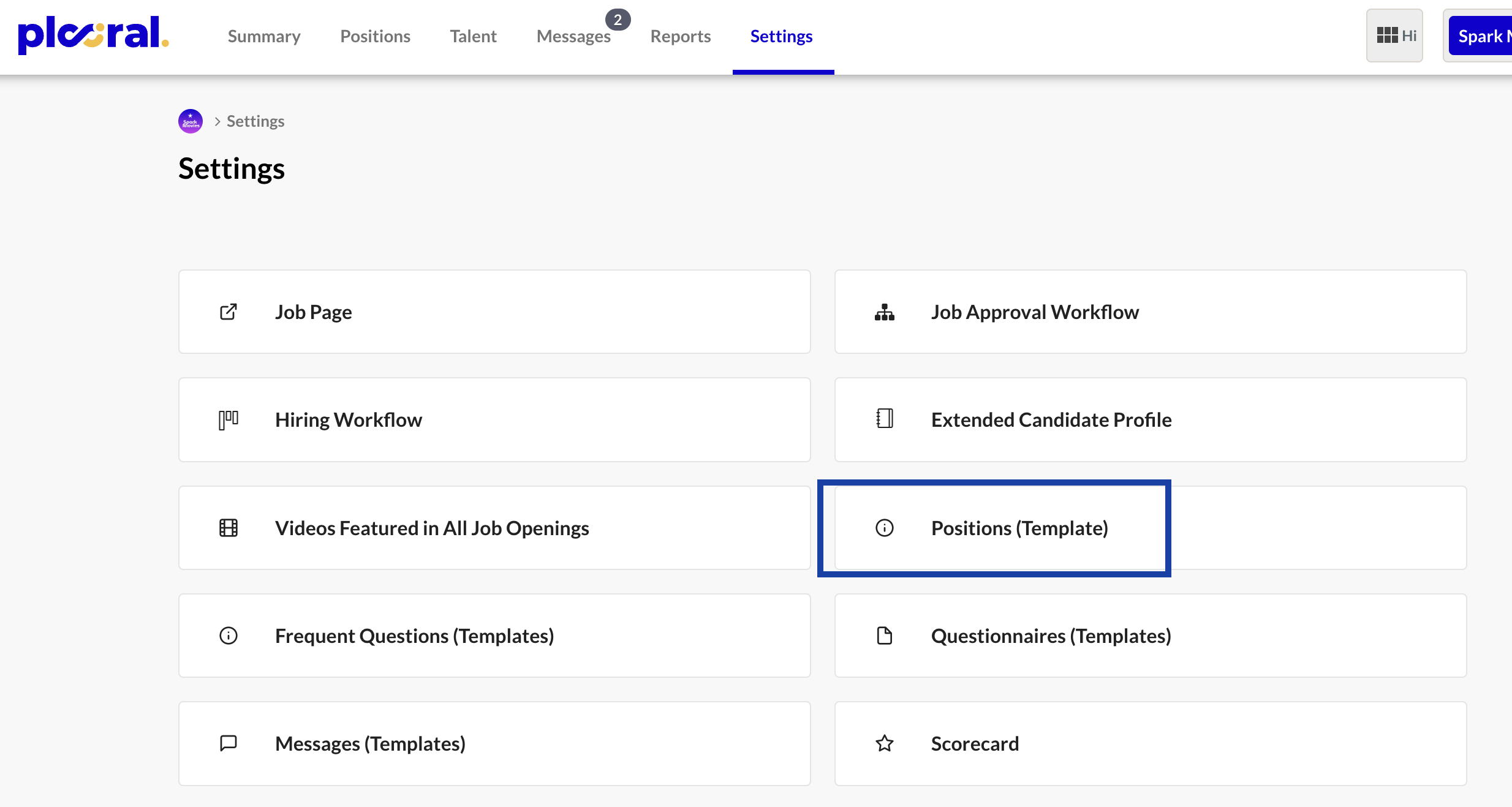This screenshot has width=1512, height=807.
Task: Click the Spark Movies avatar in breadcrumb
Action: coord(190,121)
